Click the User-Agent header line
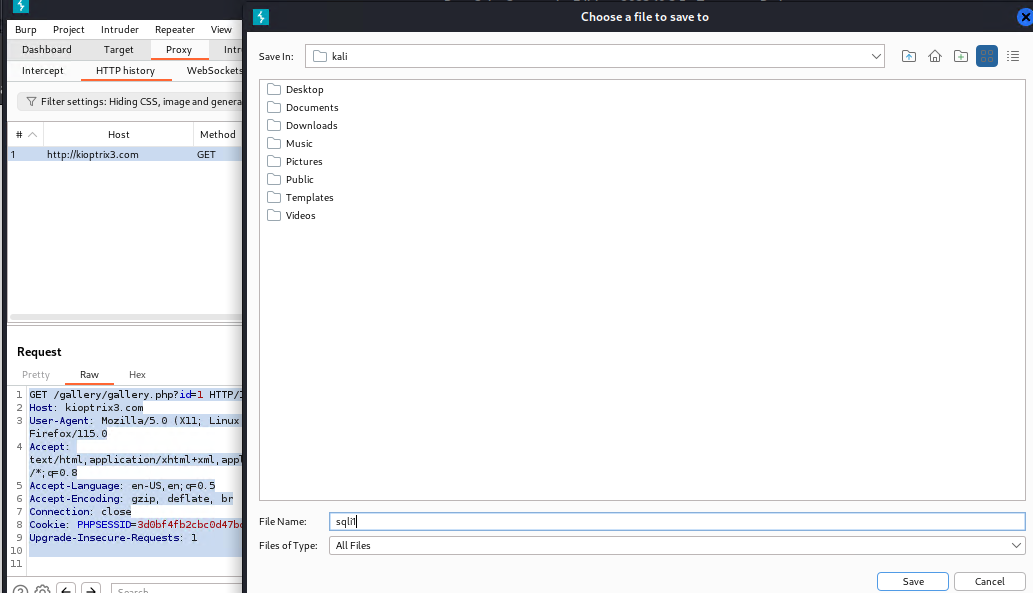The image size is (1033, 593). (x=134, y=421)
